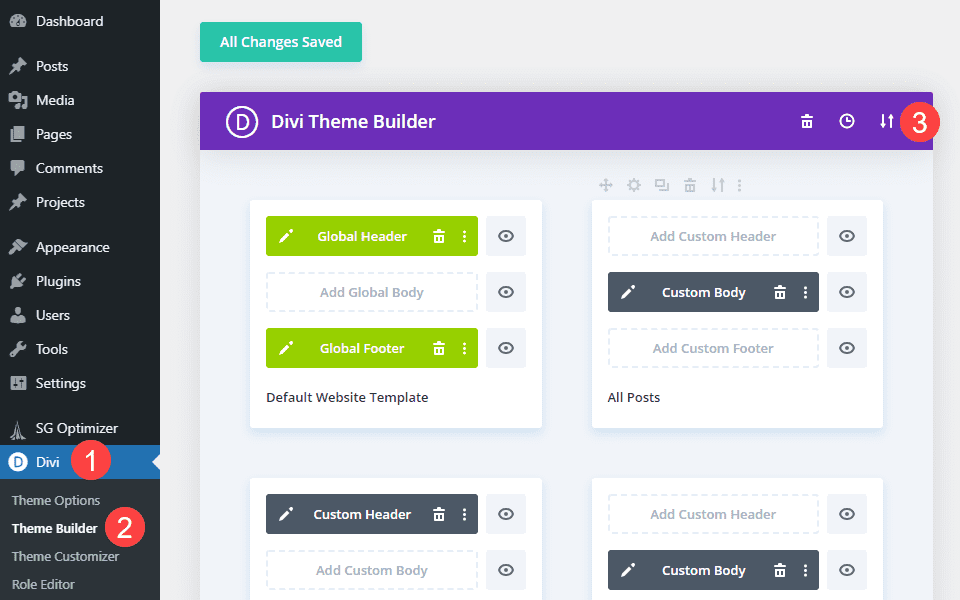Delete the Global Footer with its trash icon
Screen dimensions: 960x600
pos(439,348)
